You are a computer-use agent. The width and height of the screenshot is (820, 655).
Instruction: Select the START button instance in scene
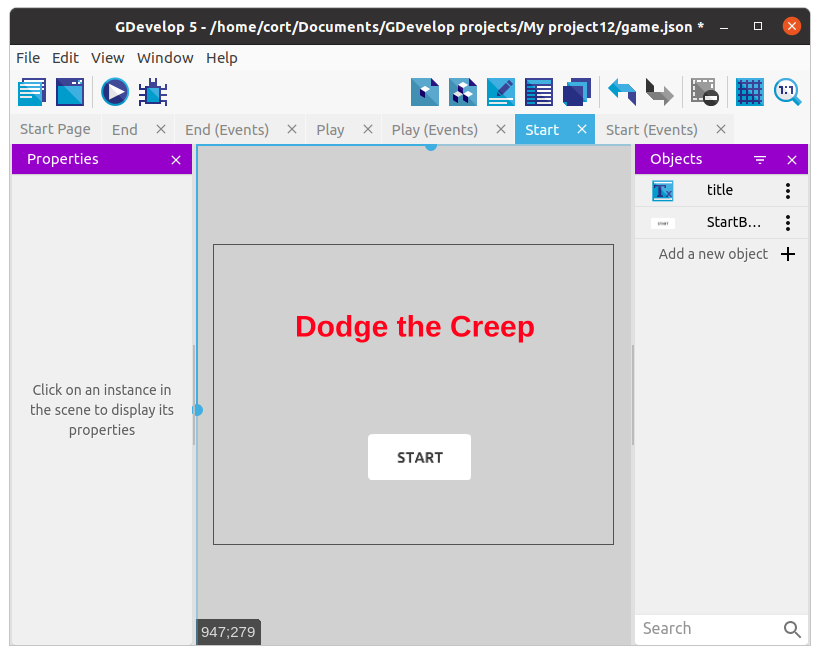[419, 457]
